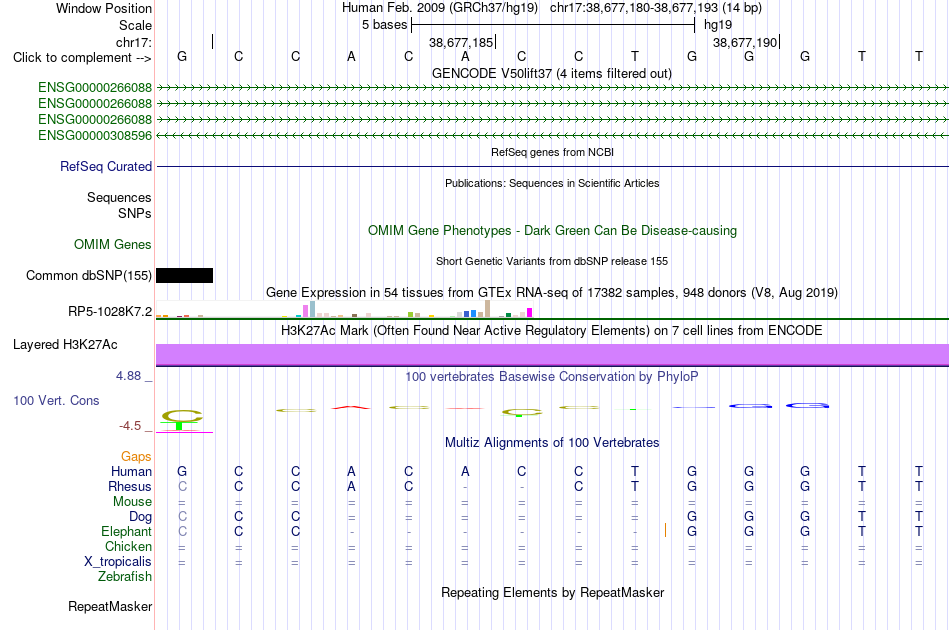
Task: Click the Dog alignment row label
Action: 140,517
